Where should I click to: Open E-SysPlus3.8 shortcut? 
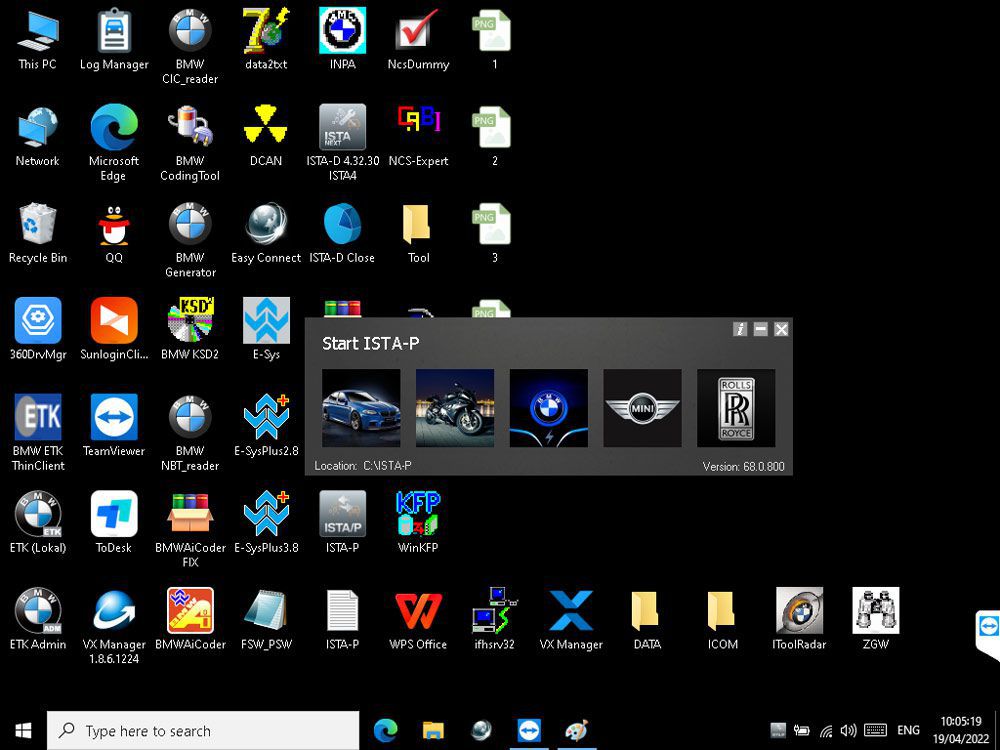[266, 523]
